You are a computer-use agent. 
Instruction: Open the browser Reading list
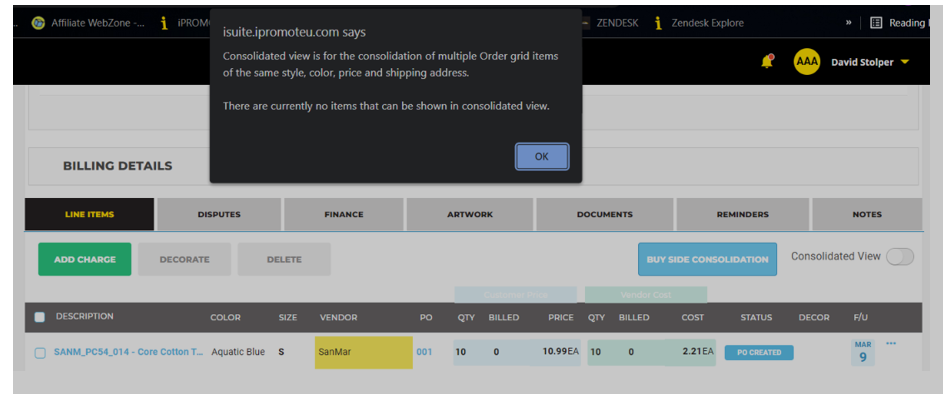coord(897,23)
